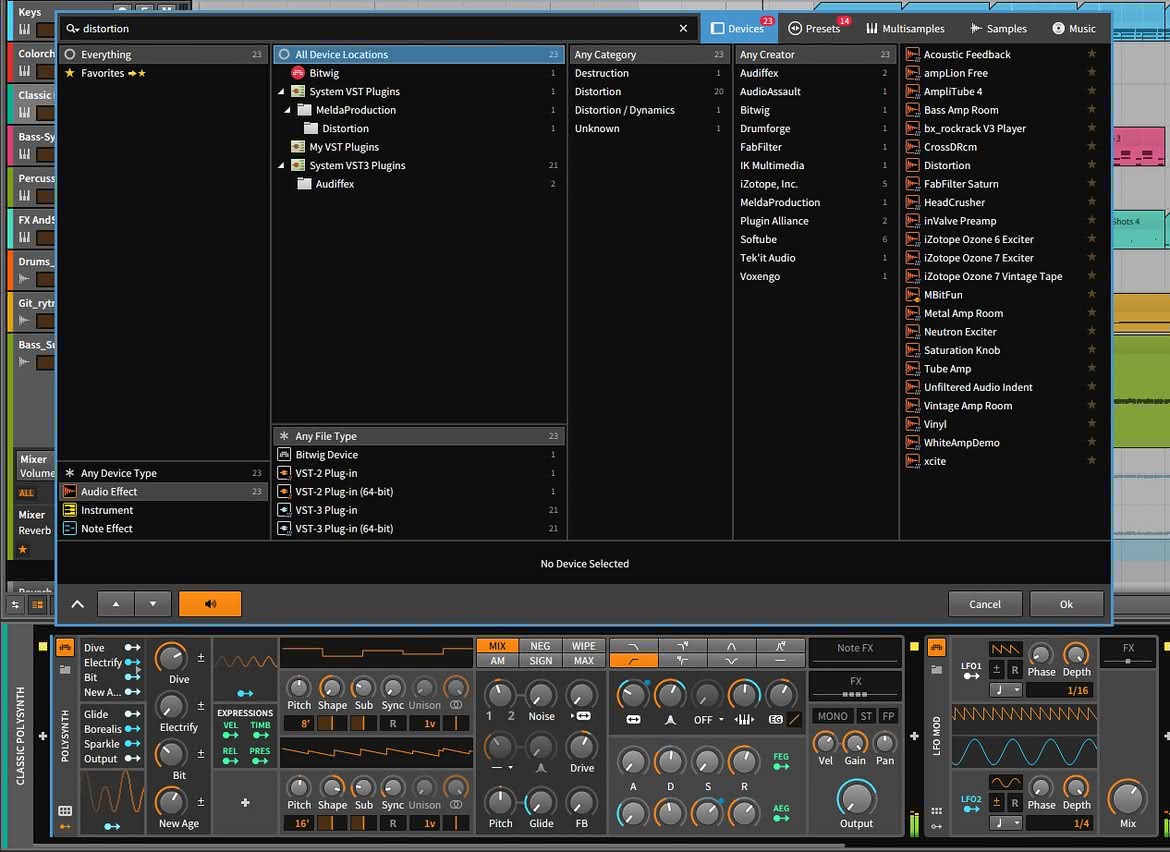
Task: Select the Favorites collection
Action: coord(163,73)
